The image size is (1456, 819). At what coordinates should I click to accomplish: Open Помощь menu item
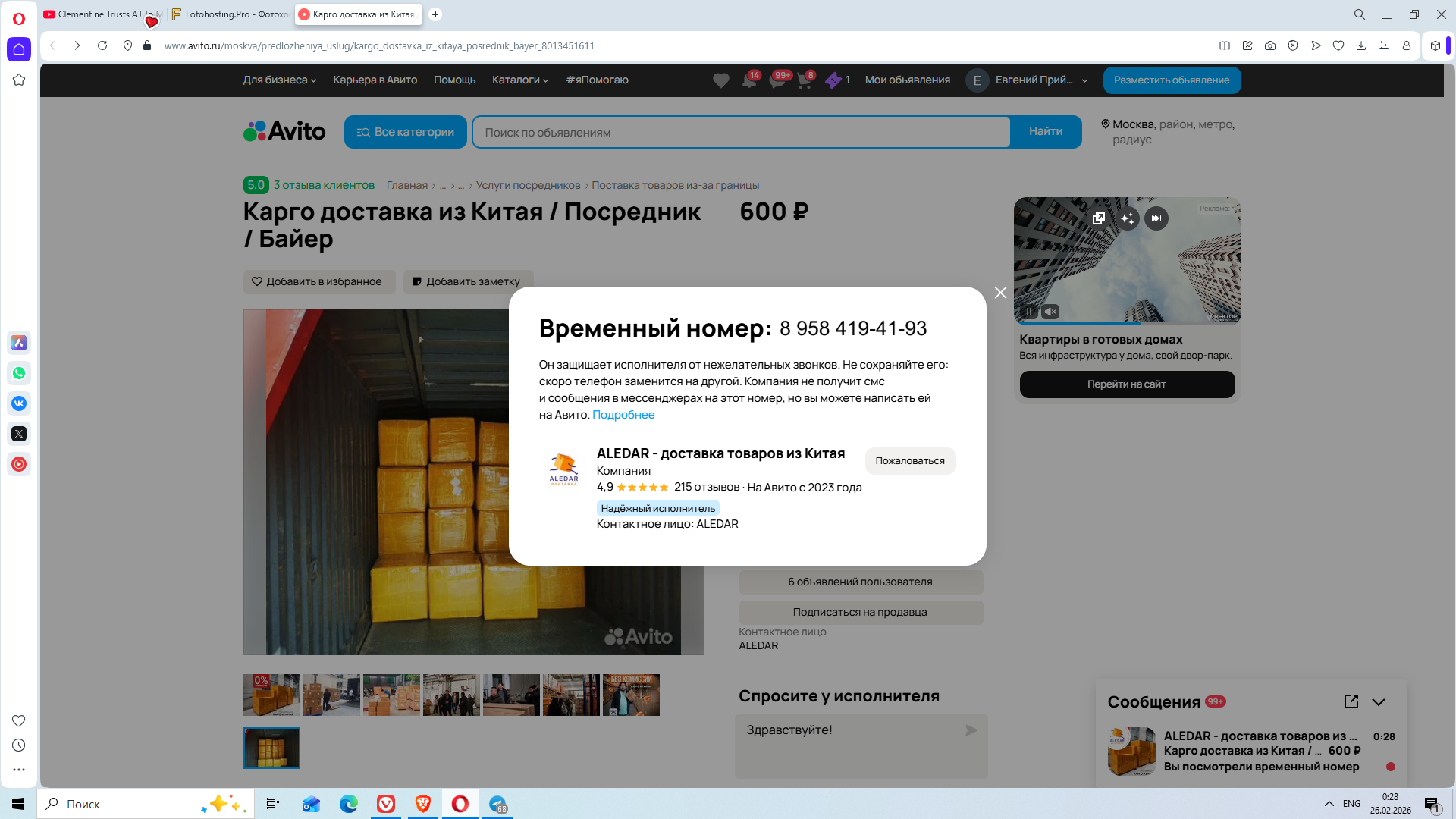[x=454, y=80]
